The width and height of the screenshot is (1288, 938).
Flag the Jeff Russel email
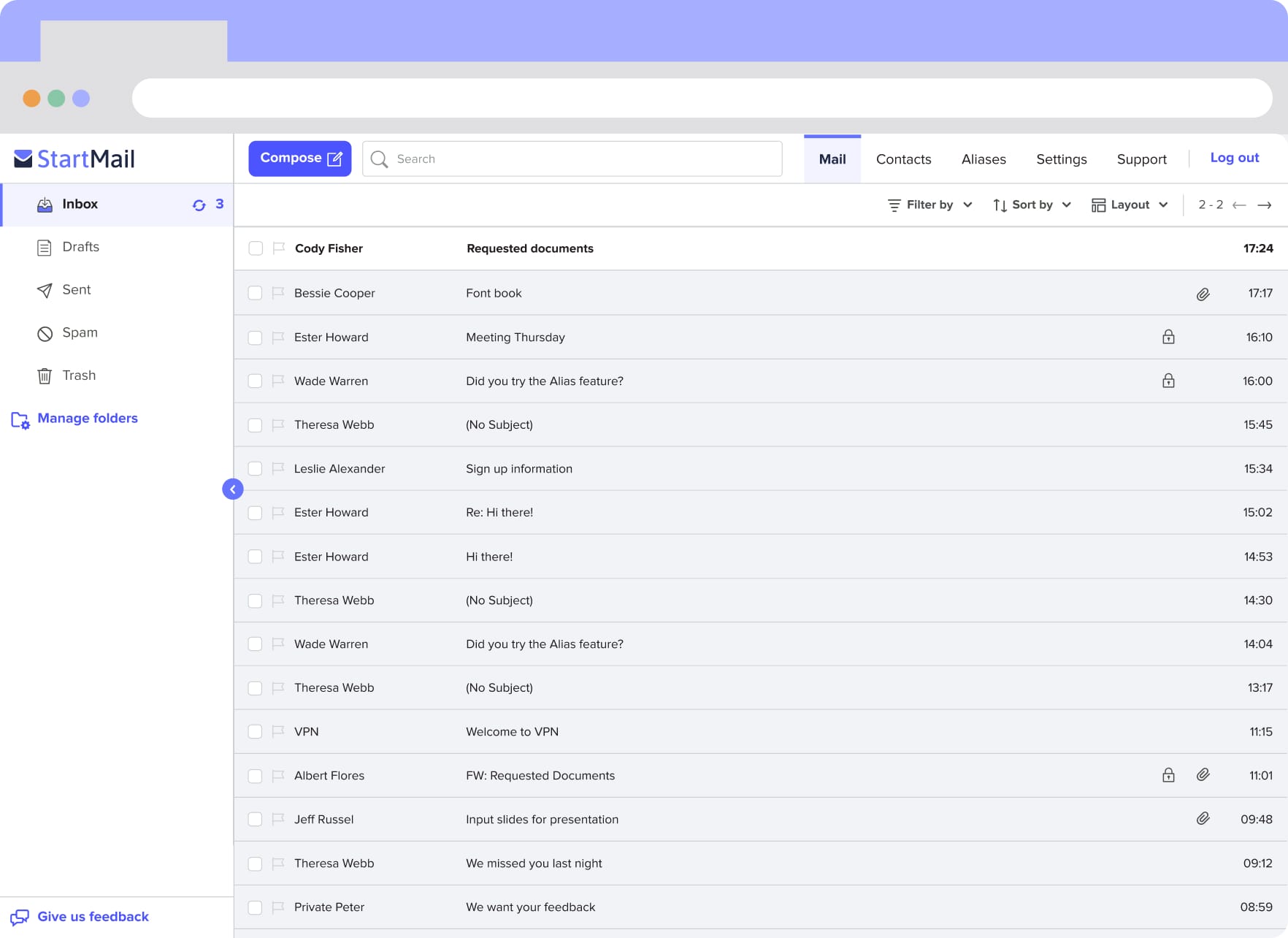[278, 819]
